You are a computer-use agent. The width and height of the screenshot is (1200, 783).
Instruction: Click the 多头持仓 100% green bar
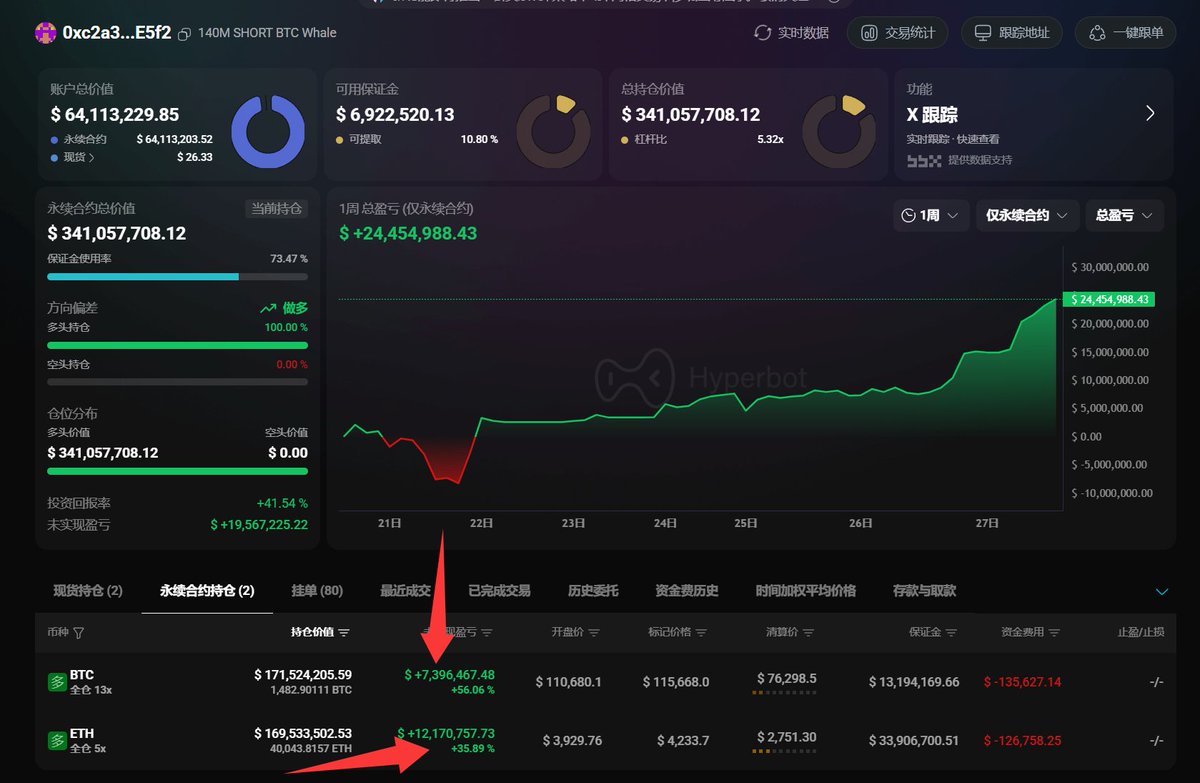pyautogui.click(x=178, y=345)
